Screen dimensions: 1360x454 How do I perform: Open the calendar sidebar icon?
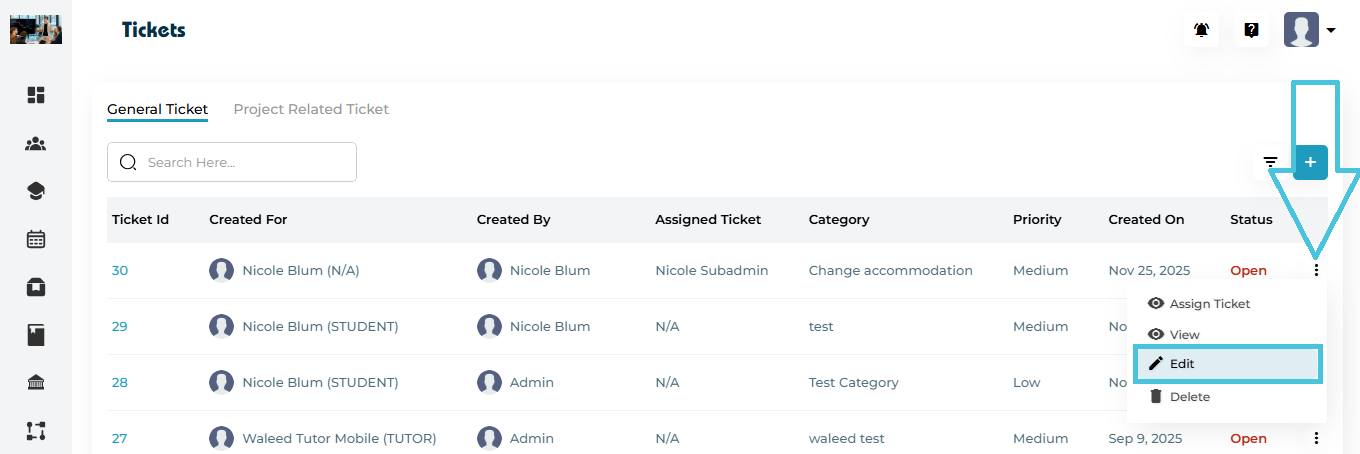pyautogui.click(x=36, y=239)
